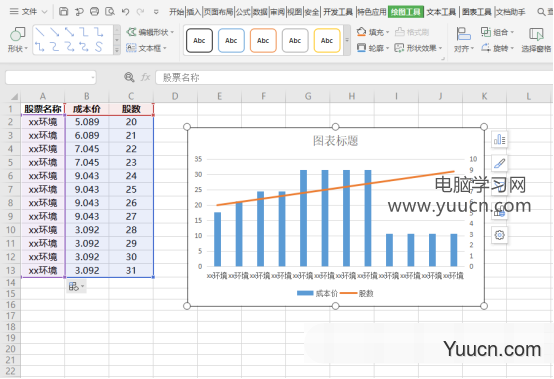Expand the quick access toolbar customize arrow

(156, 12)
